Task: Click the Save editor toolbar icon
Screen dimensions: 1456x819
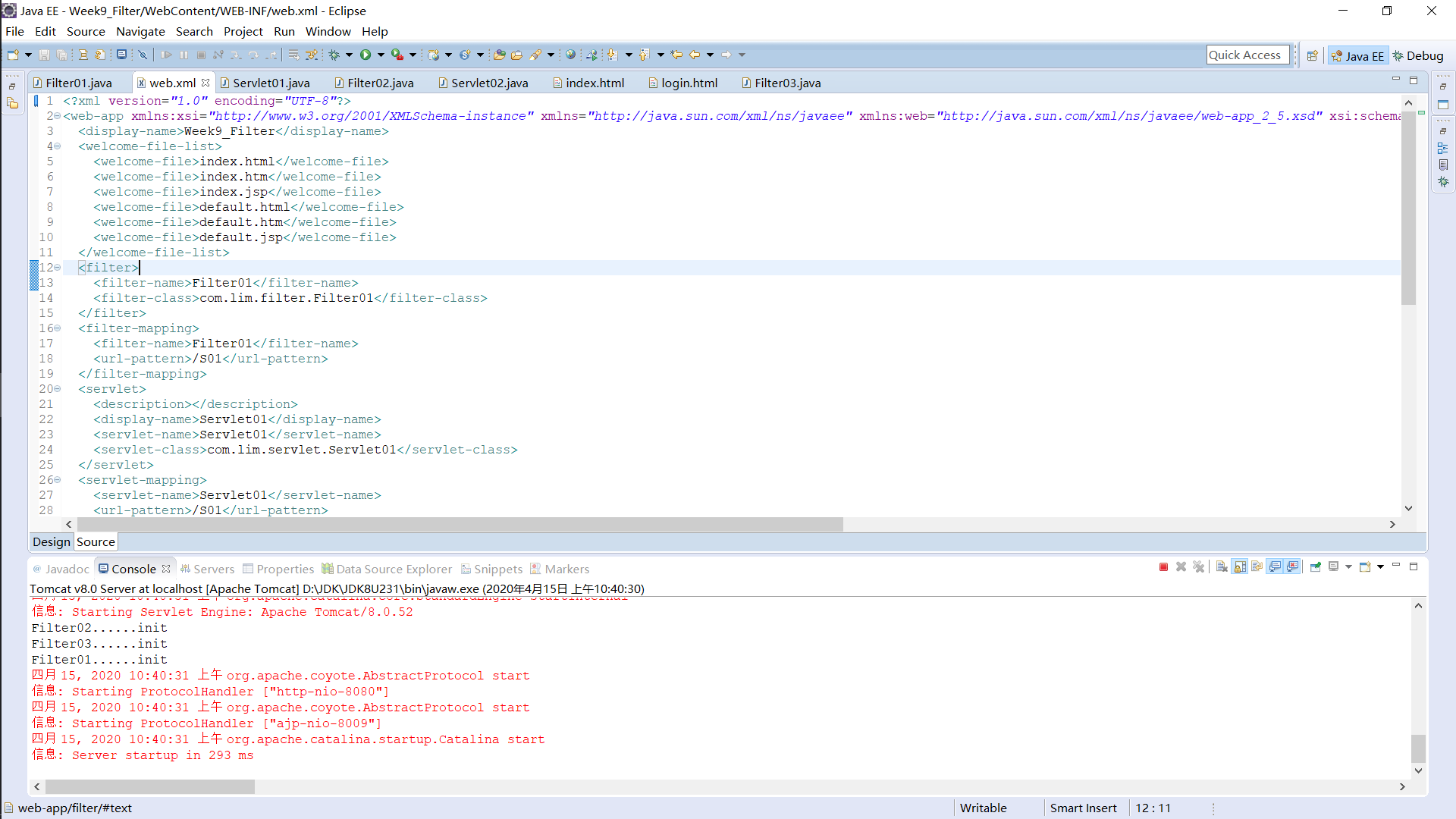Action: coord(43,55)
